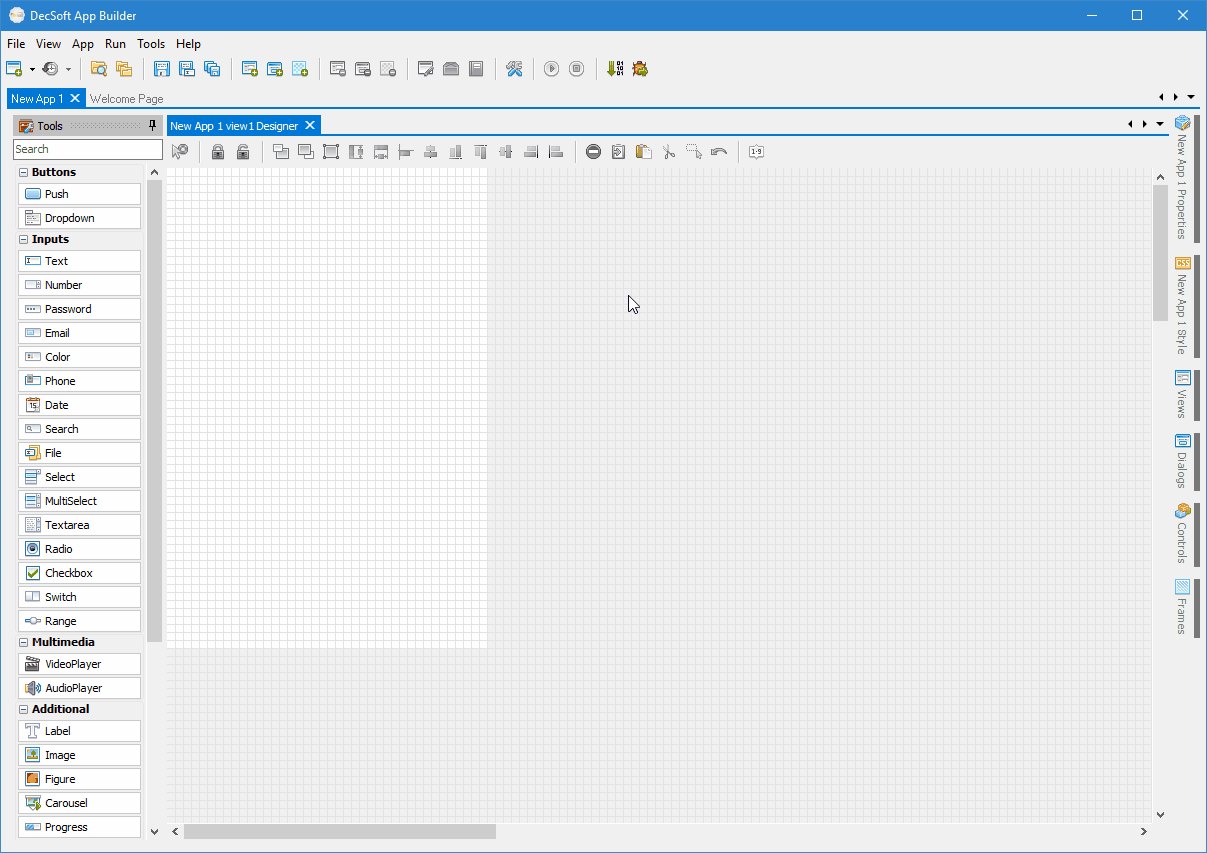The image size is (1207, 853).
Task: Open the New App 1 Properties panel
Action: coord(1183,180)
